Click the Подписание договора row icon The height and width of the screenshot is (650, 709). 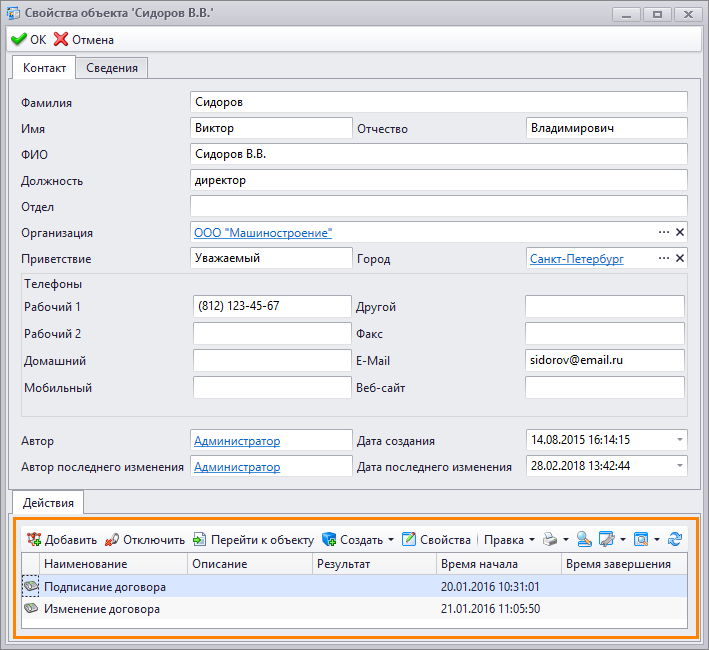pyautogui.click(x=31, y=586)
